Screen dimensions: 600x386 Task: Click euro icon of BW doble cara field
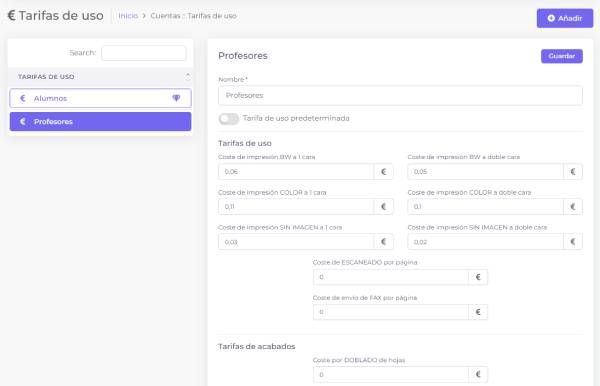(573, 172)
